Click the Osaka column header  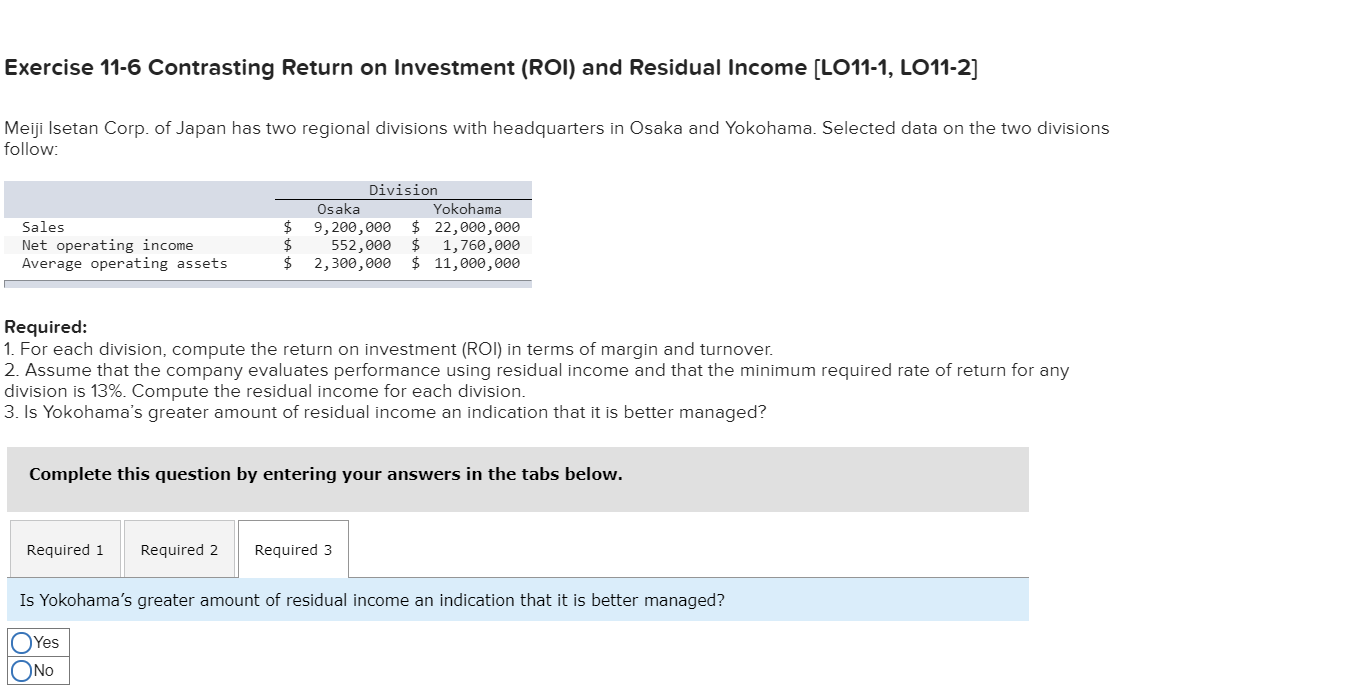(x=339, y=208)
